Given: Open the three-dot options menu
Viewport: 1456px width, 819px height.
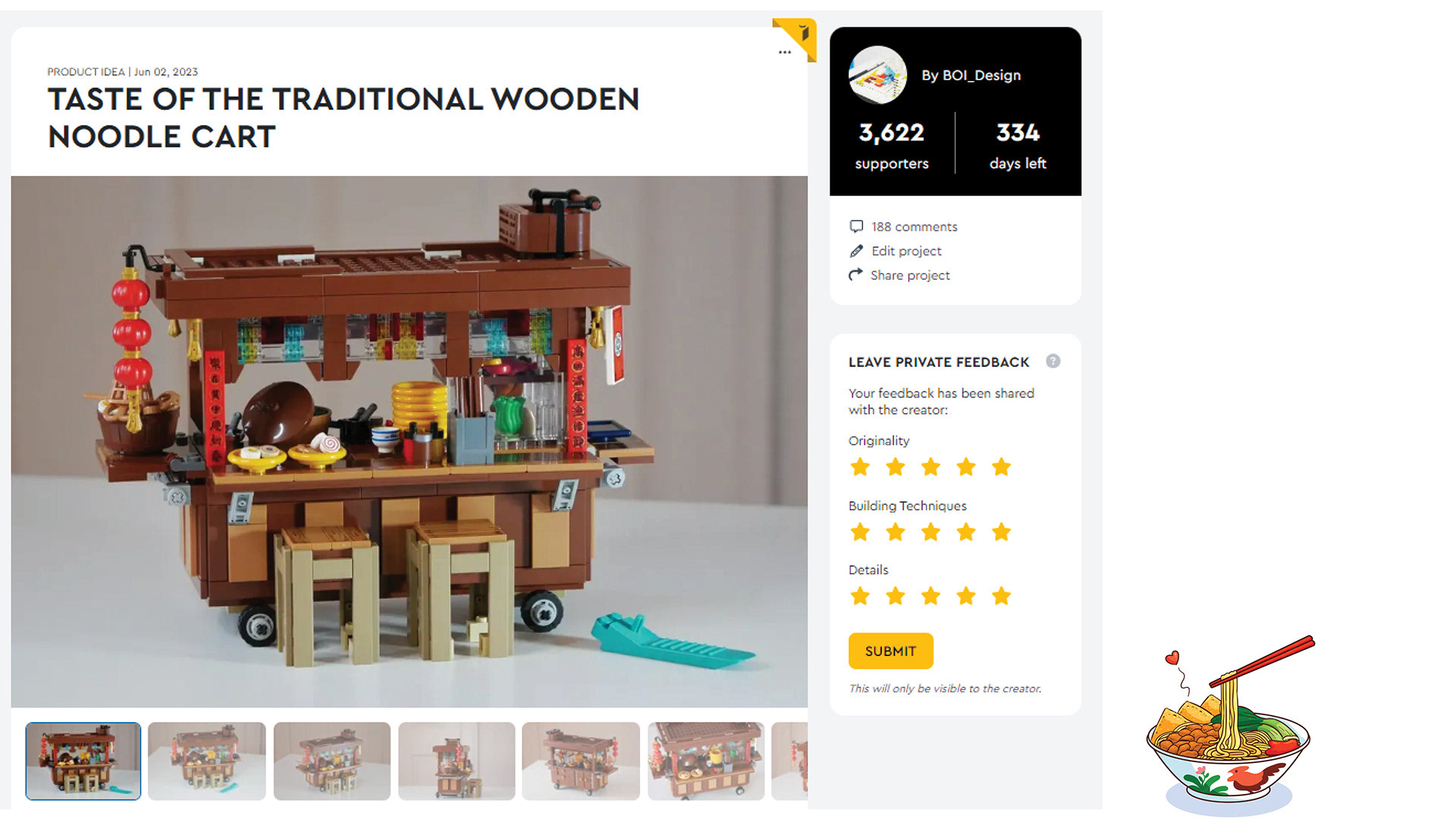Looking at the screenshot, I should click(784, 52).
